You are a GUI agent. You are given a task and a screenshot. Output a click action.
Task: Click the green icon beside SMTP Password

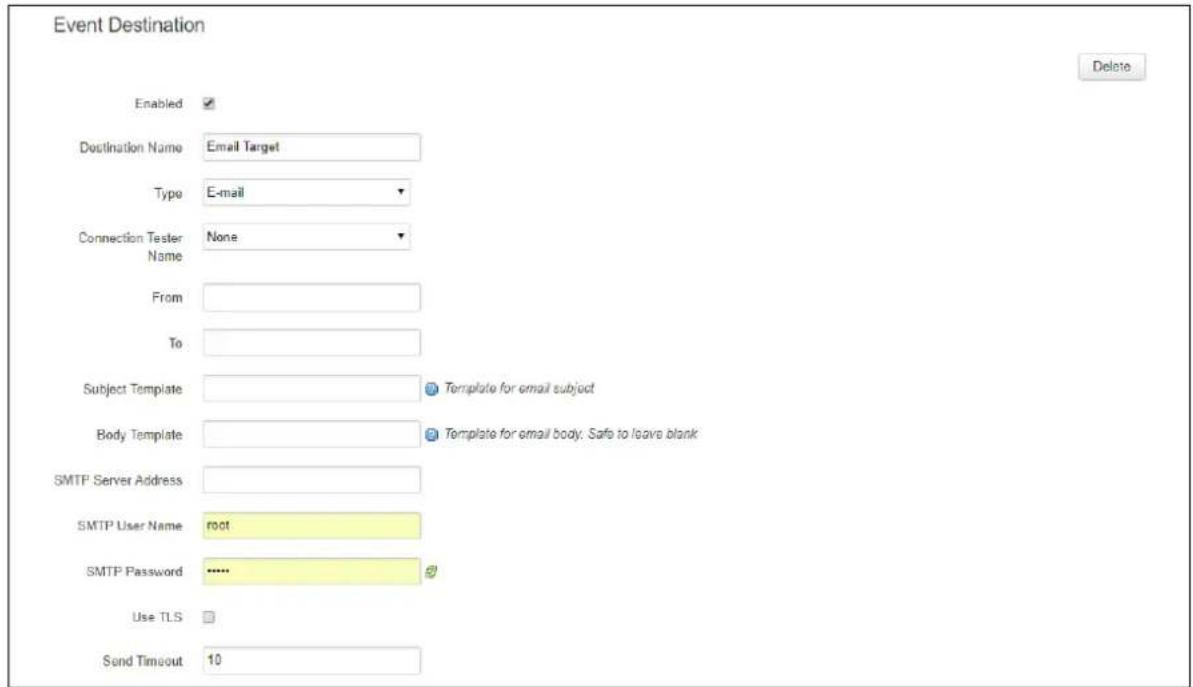[431, 571]
